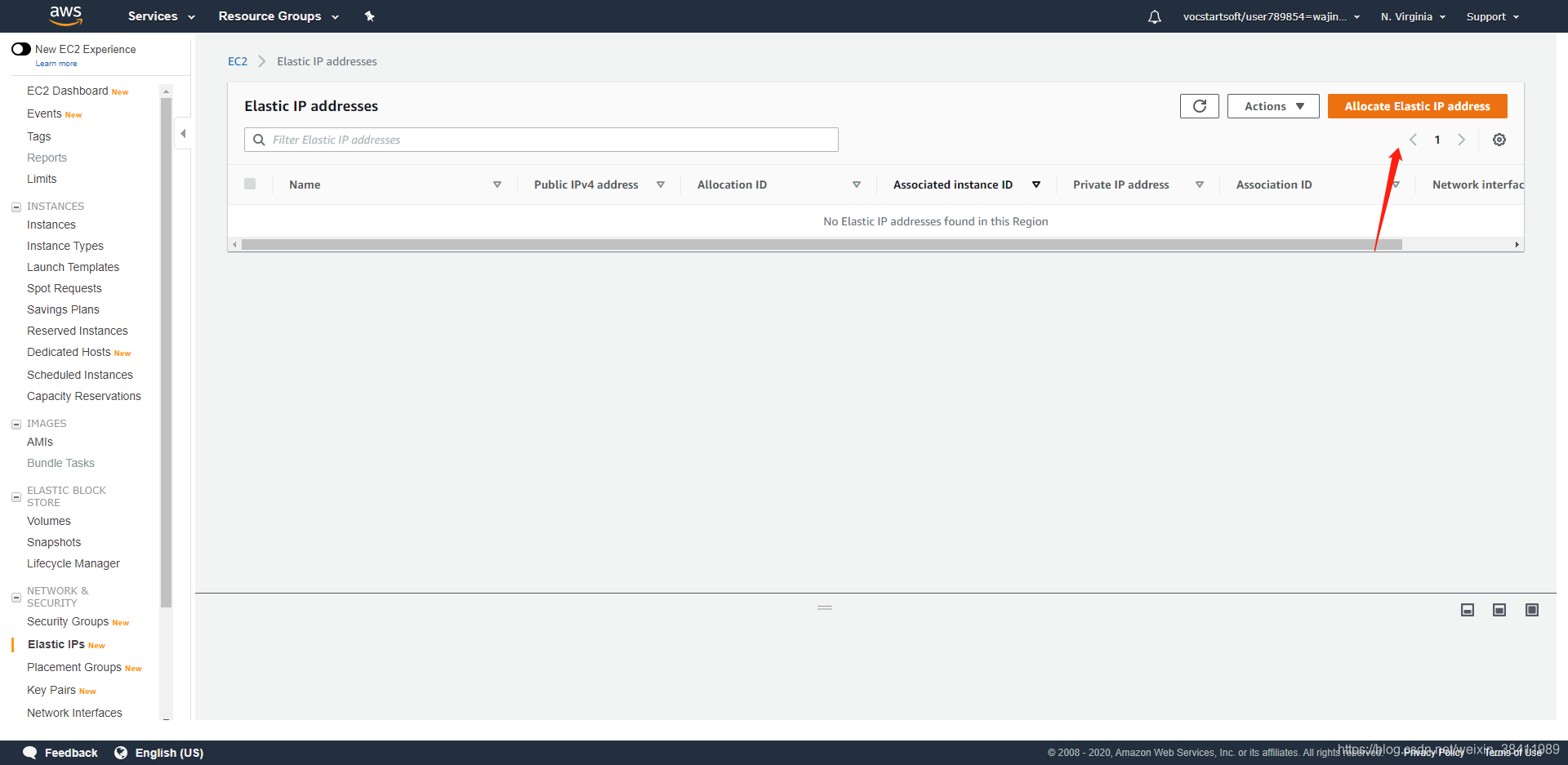Go to next page of results

point(1461,140)
